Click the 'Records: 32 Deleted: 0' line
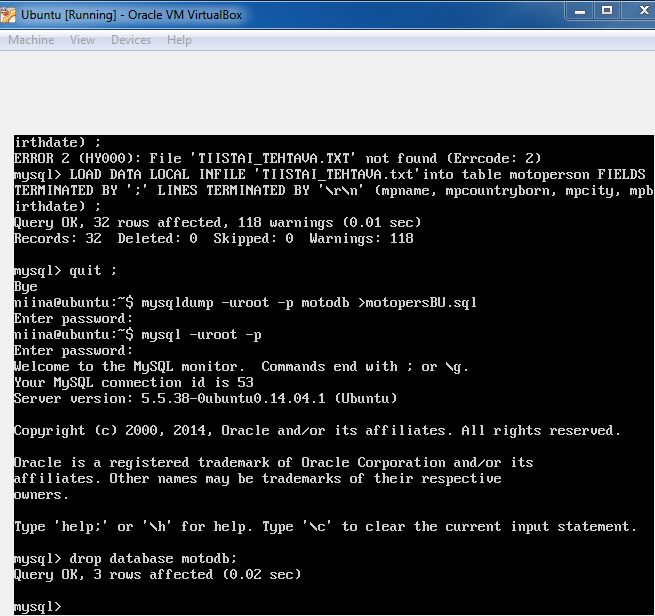This screenshot has height=616, width=655. click(x=213, y=238)
